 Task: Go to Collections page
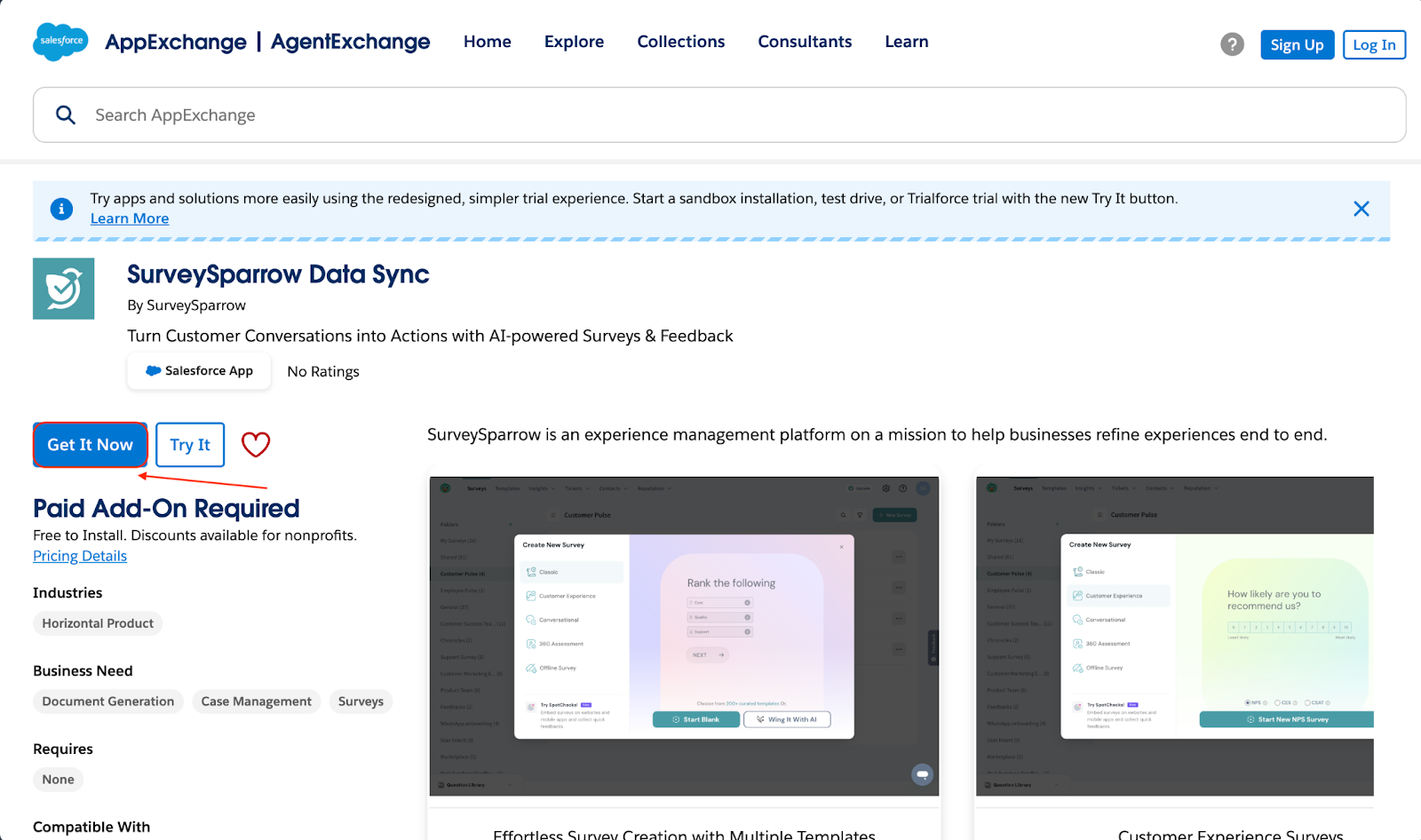click(x=680, y=42)
